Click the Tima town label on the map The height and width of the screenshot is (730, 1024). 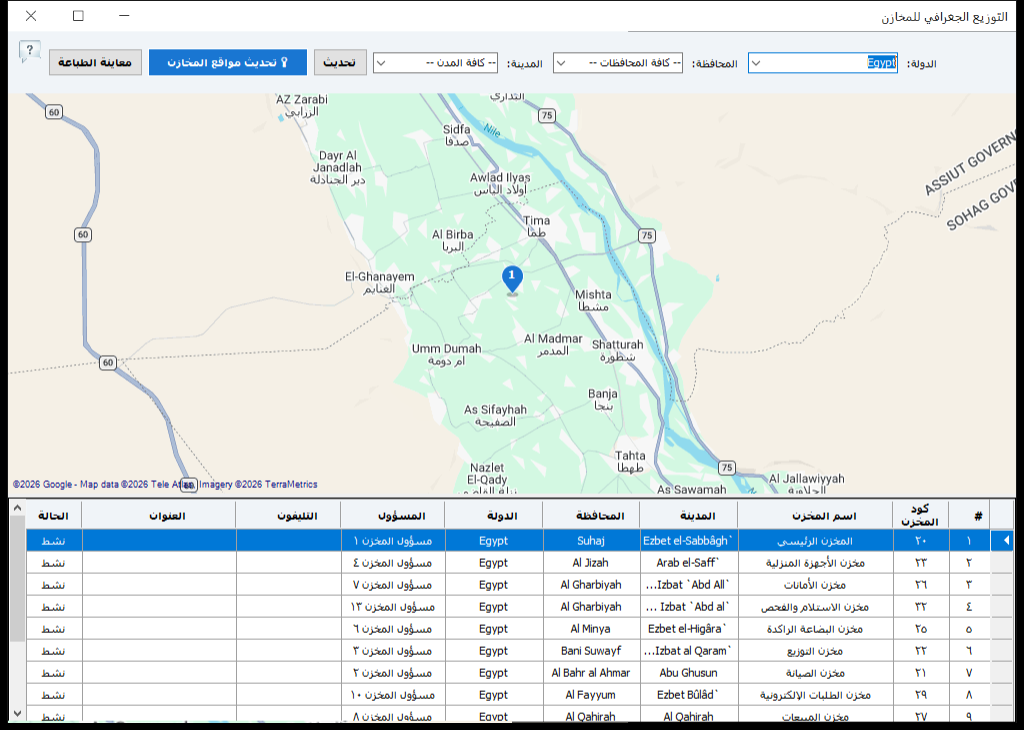click(x=536, y=226)
